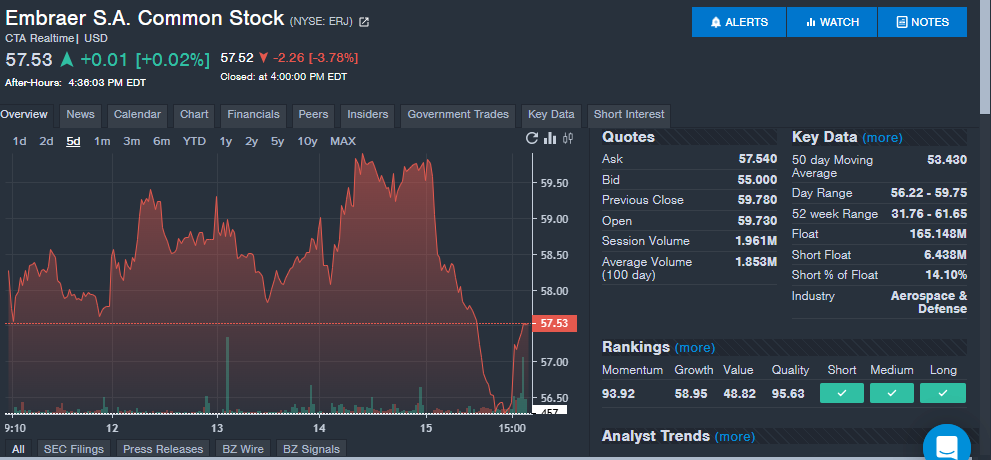Select the YTD chart range
This screenshot has height=460, width=991.
[194, 142]
